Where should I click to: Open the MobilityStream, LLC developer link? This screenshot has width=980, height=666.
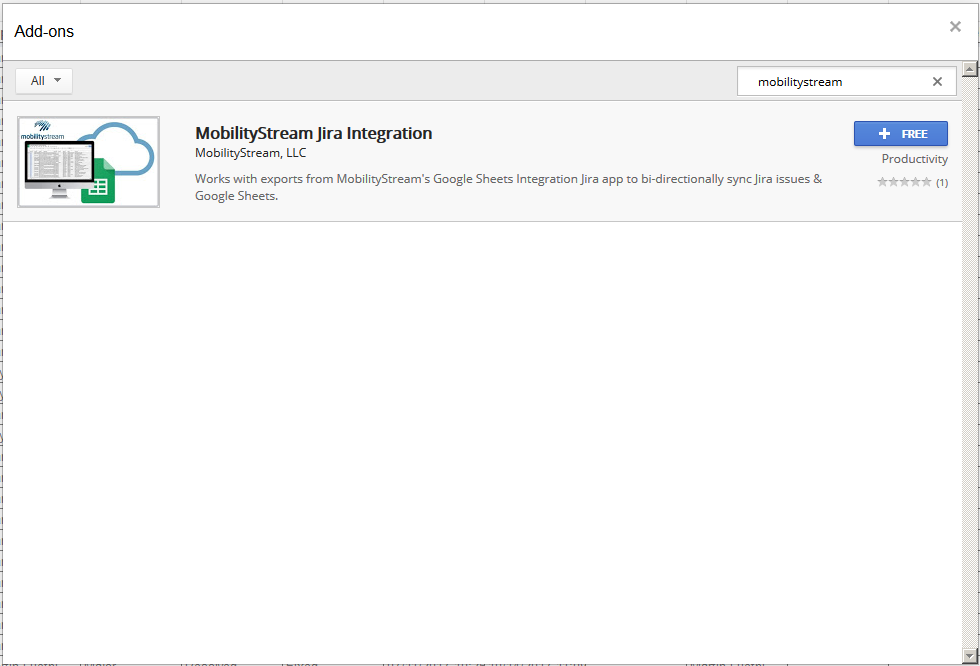click(x=250, y=153)
